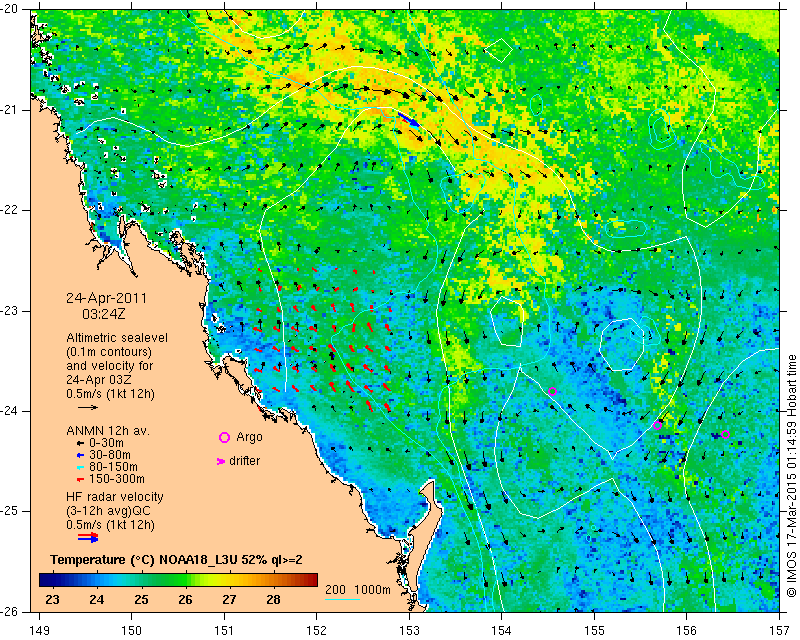This screenshot has width=800, height=640.
Task: Click the cyan 80-150m legend arrow
Action: [80, 467]
